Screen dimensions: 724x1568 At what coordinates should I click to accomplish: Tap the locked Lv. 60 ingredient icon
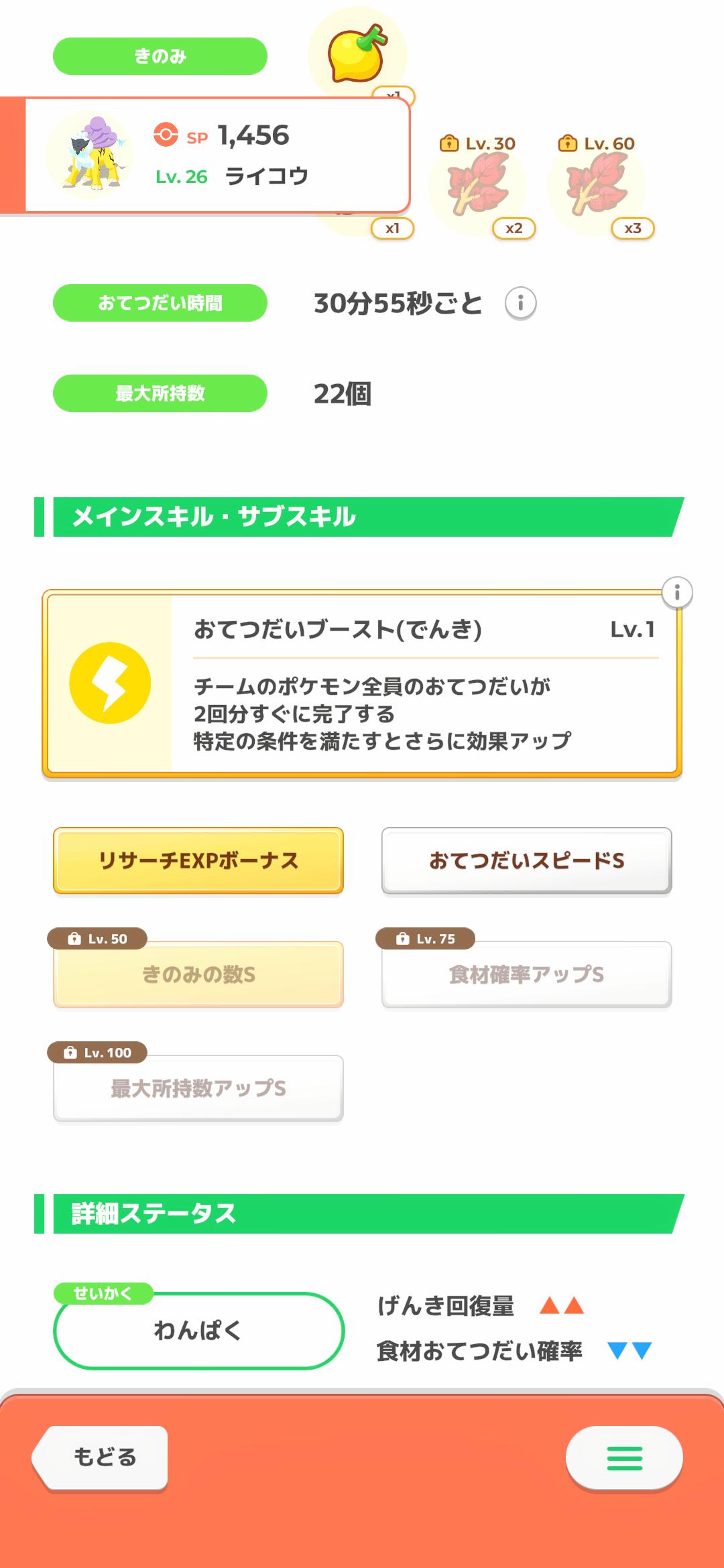[x=597, y=185]
